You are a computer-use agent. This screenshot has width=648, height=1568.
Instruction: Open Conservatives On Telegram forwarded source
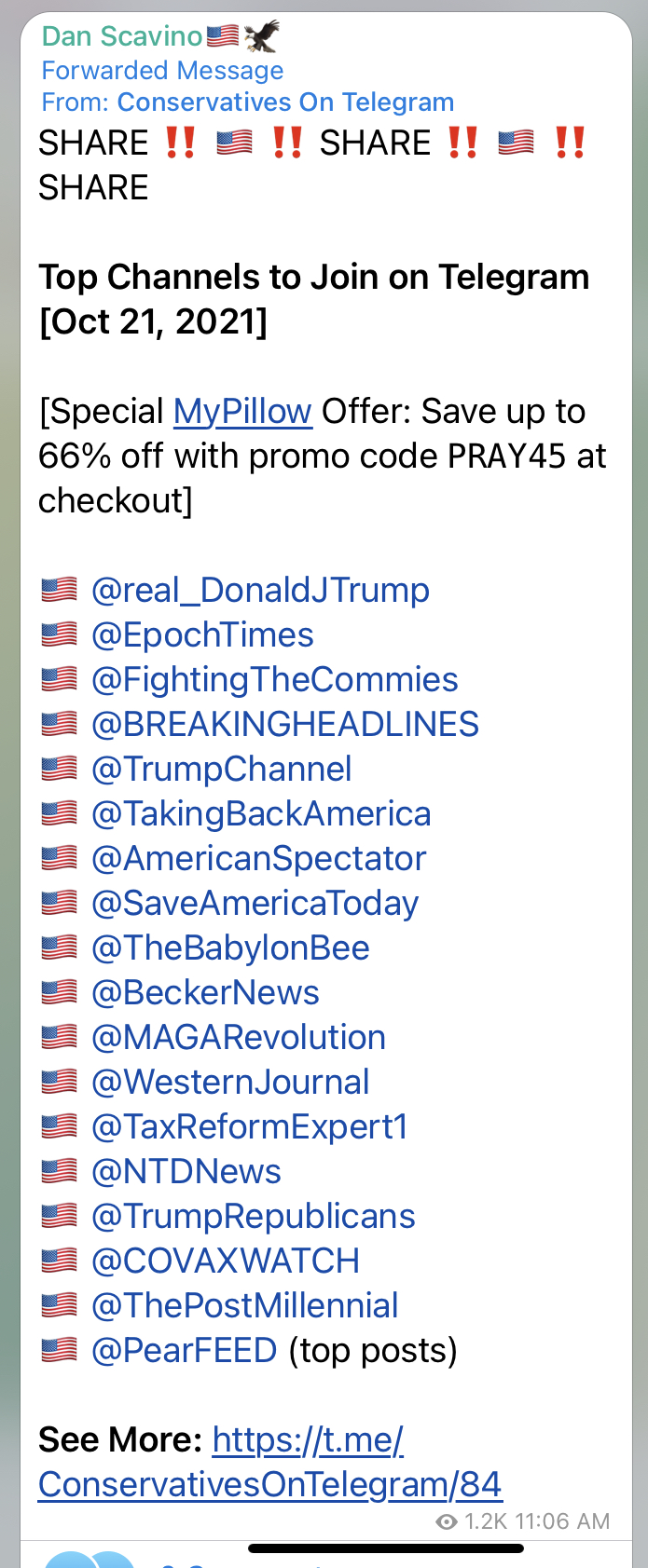pyautogui.click(x=285, y=102)
